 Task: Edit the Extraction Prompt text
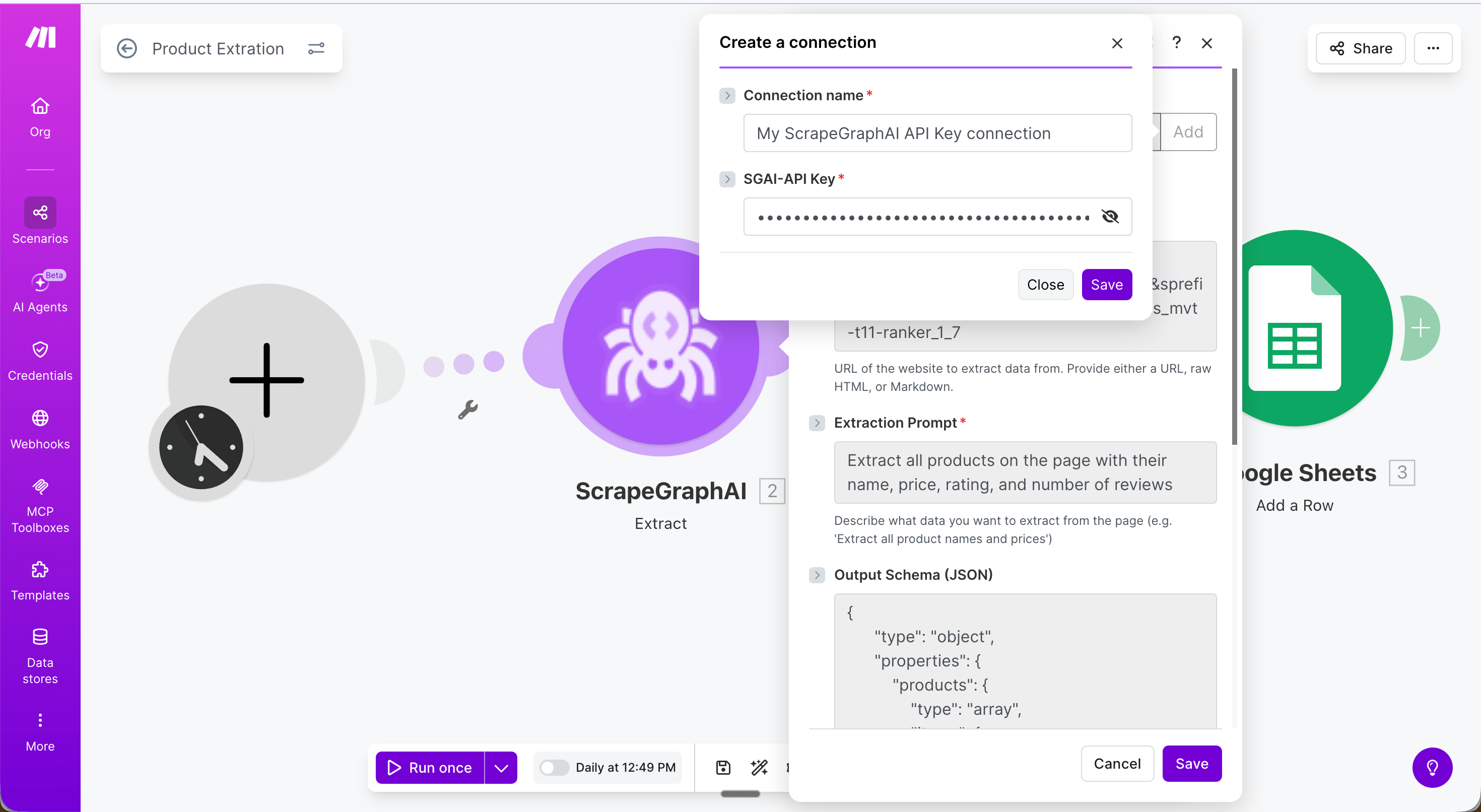point(1025,472)
